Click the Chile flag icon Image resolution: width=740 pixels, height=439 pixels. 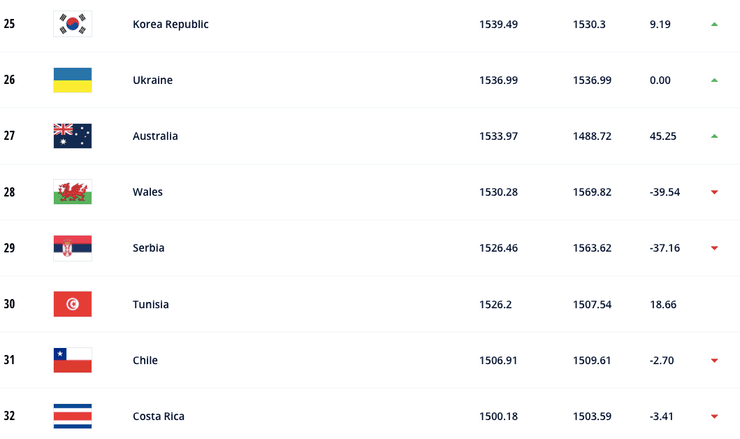click(72, 360)
